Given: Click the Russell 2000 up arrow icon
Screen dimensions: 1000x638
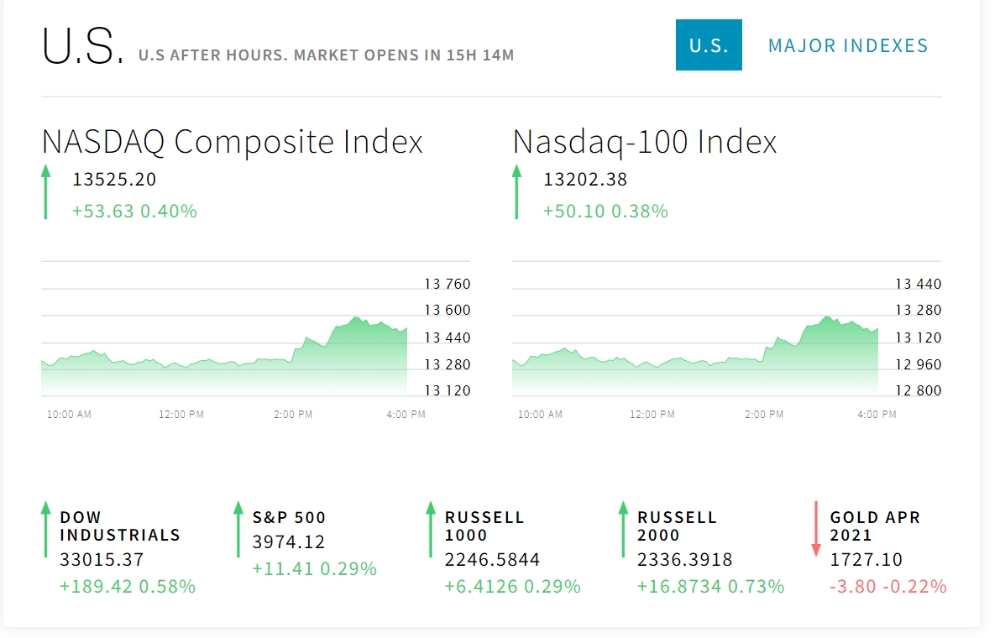Looking at the screenshot, I should [x=623, y=530].
